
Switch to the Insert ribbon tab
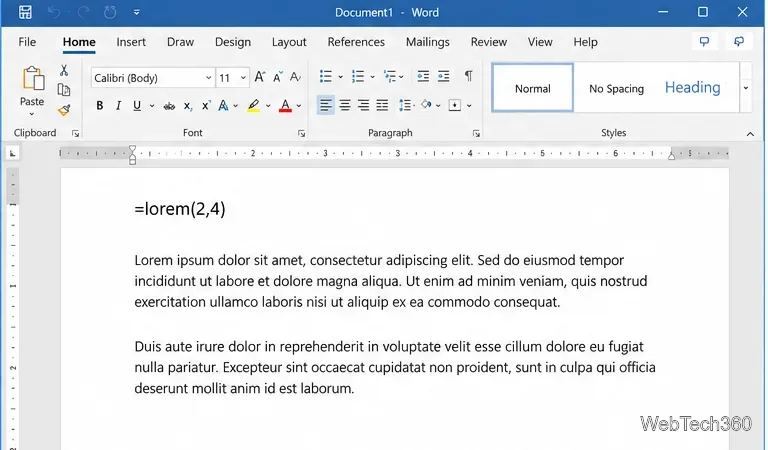131,42
